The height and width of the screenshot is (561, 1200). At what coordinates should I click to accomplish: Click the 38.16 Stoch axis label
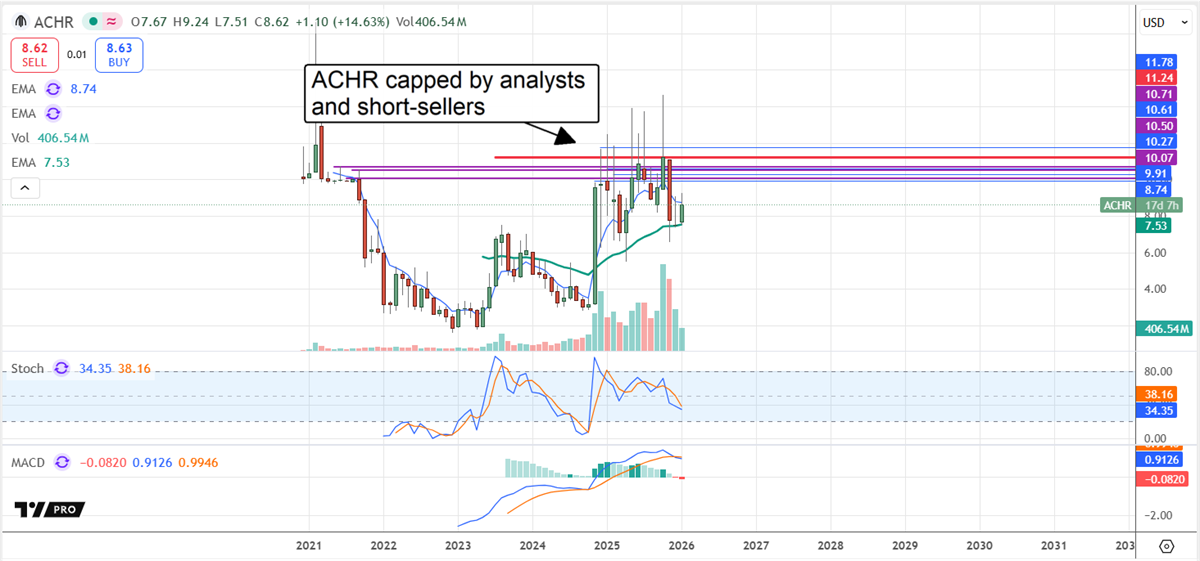(1157, 394)
